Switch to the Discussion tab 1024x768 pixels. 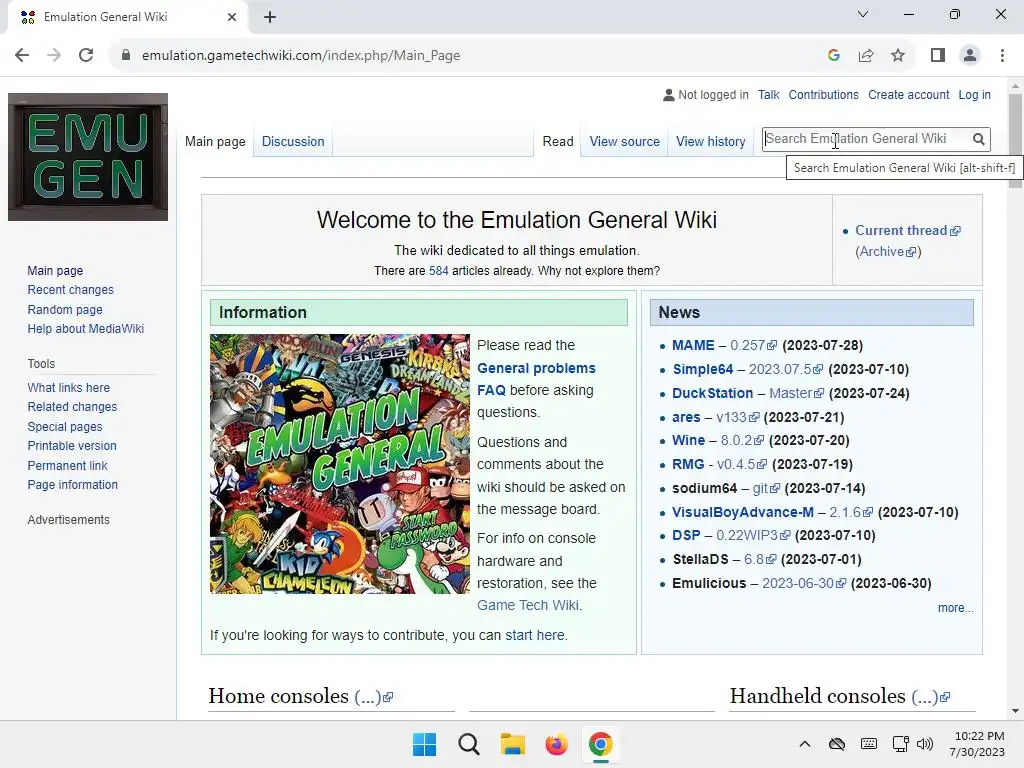click(293, 141)
